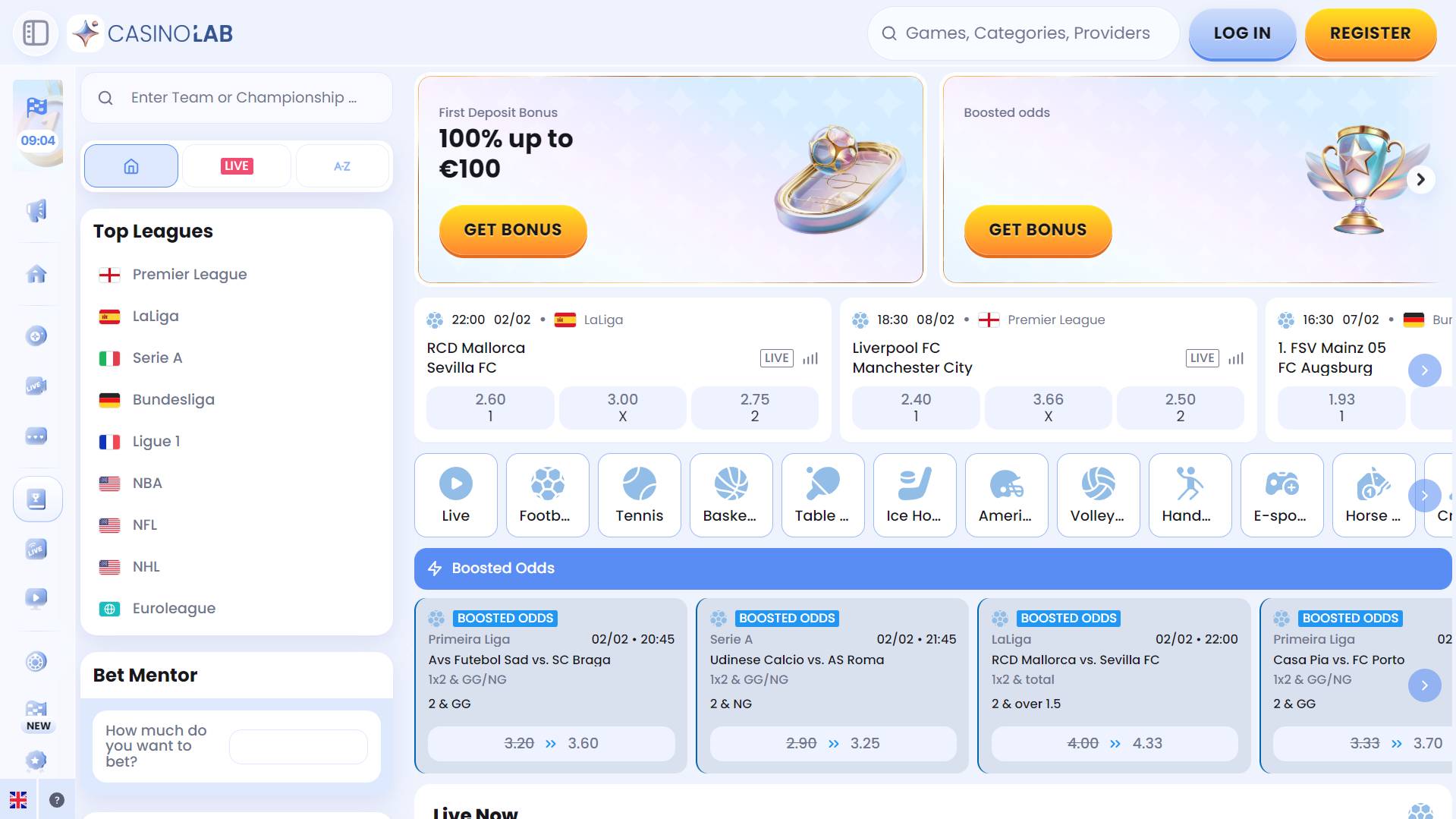The image size is (1456, 819).
Task: Open the Football sport category
Action: pos(547,495)
